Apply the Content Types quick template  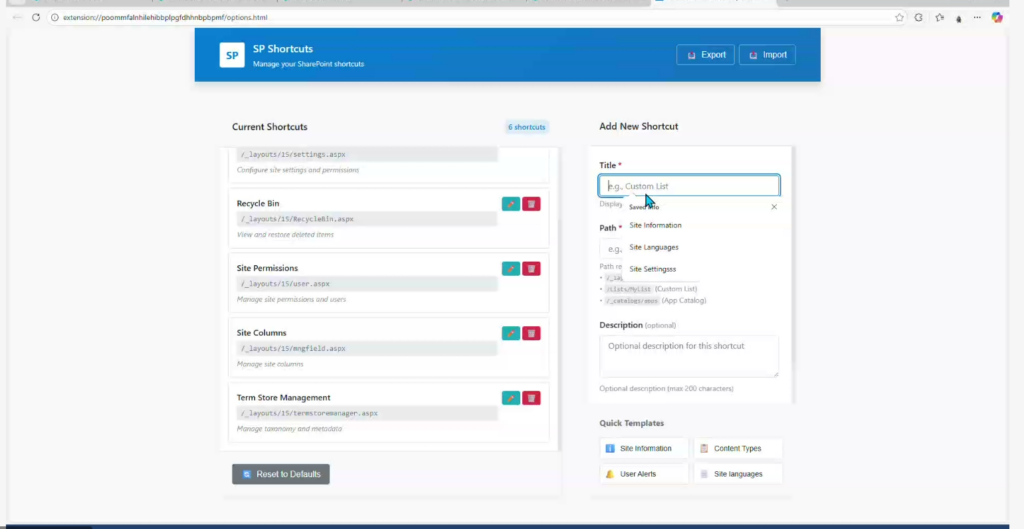pyautogui.click(x=738, y=449)
